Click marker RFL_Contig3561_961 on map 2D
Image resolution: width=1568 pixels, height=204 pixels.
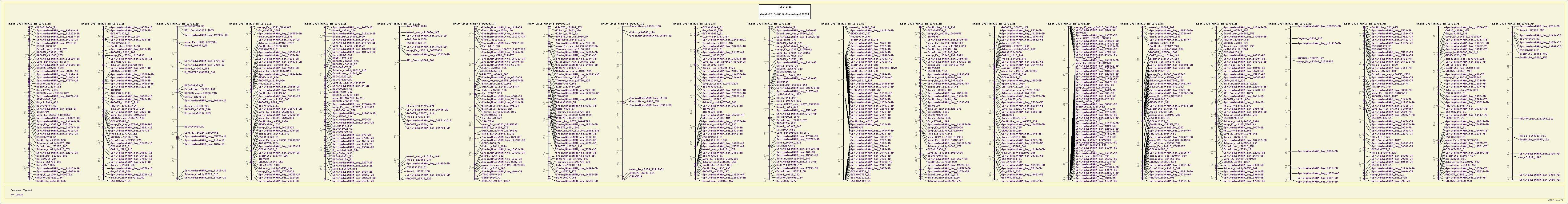420,61
